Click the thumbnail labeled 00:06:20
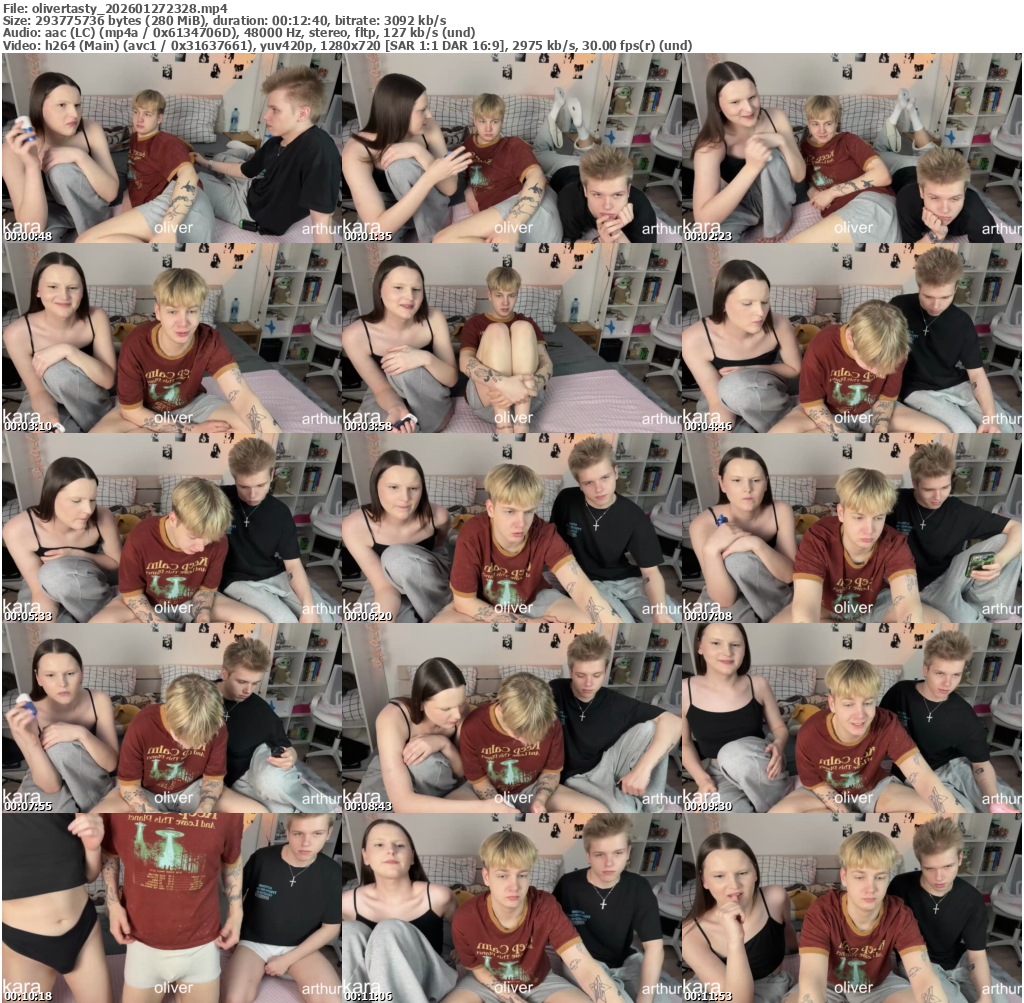Viewport: 1024px width, 1003px height. click(x=512, y=528)
